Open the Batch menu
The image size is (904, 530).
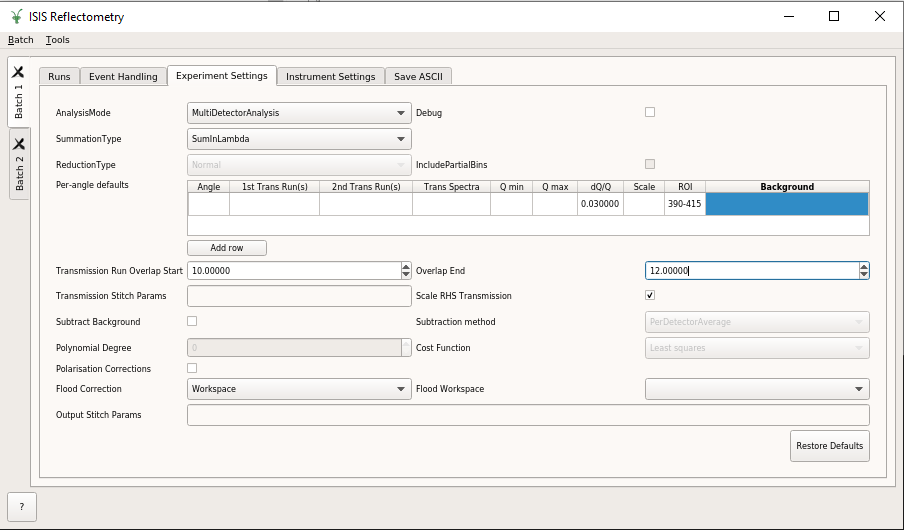click(20, 40)
